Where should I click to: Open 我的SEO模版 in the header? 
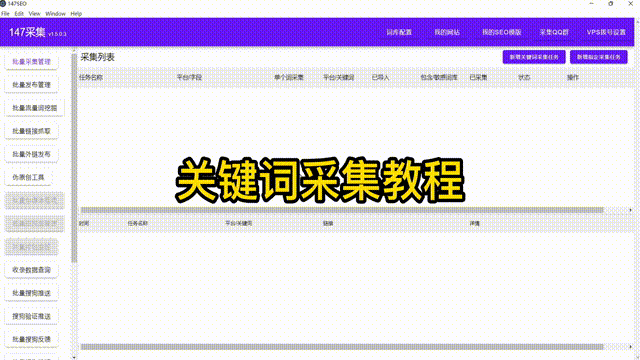point(502,32)
